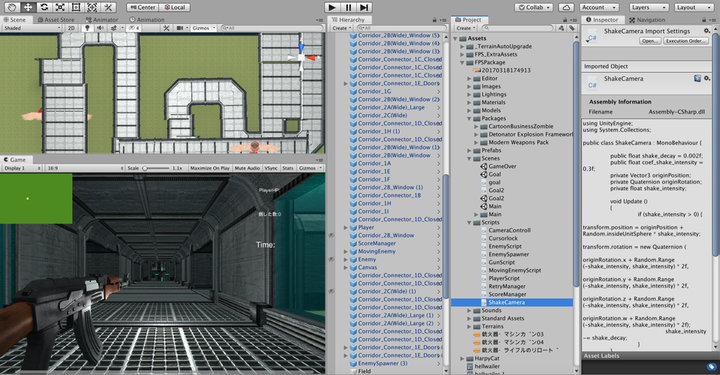Lock the Hierarchy panel

coord(434,20)
